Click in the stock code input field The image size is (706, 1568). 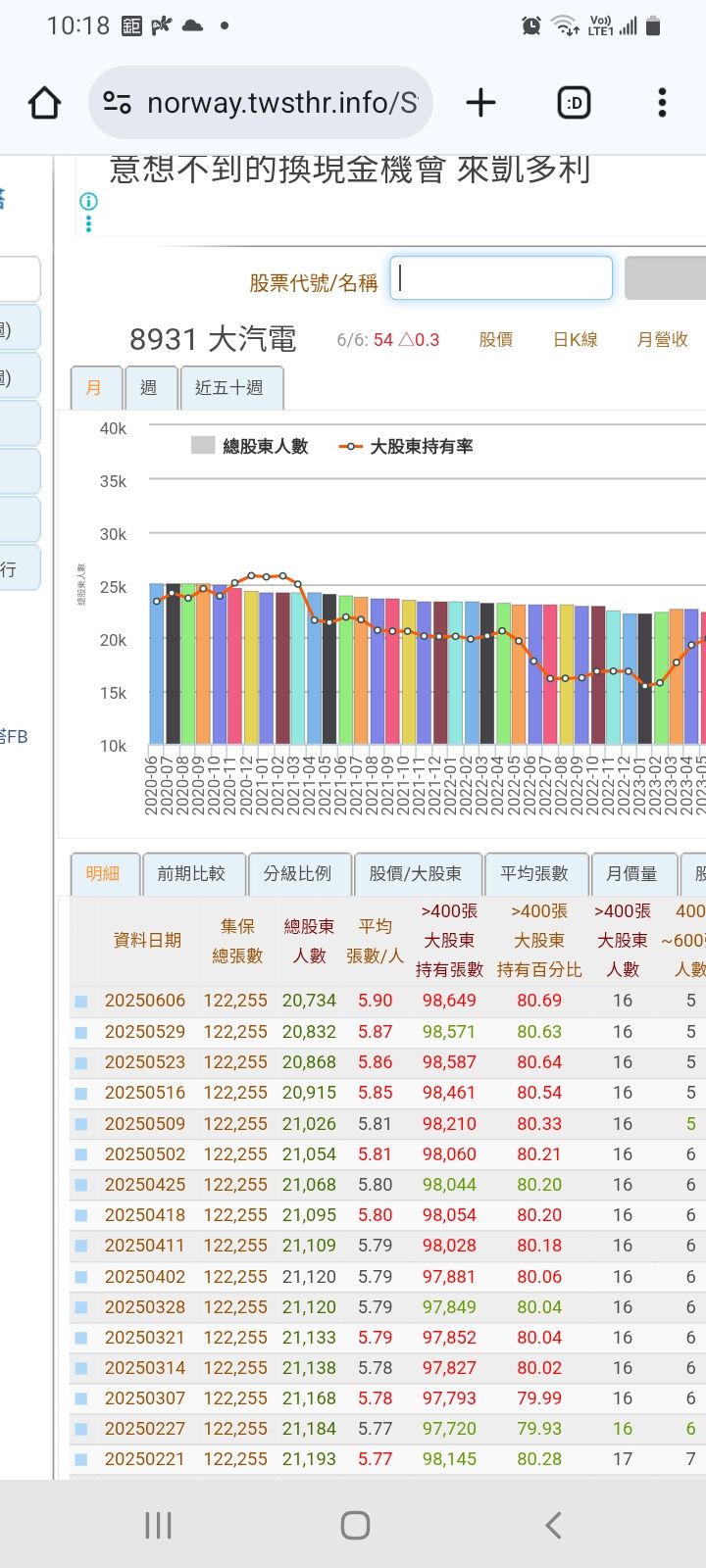pos(501,278)
